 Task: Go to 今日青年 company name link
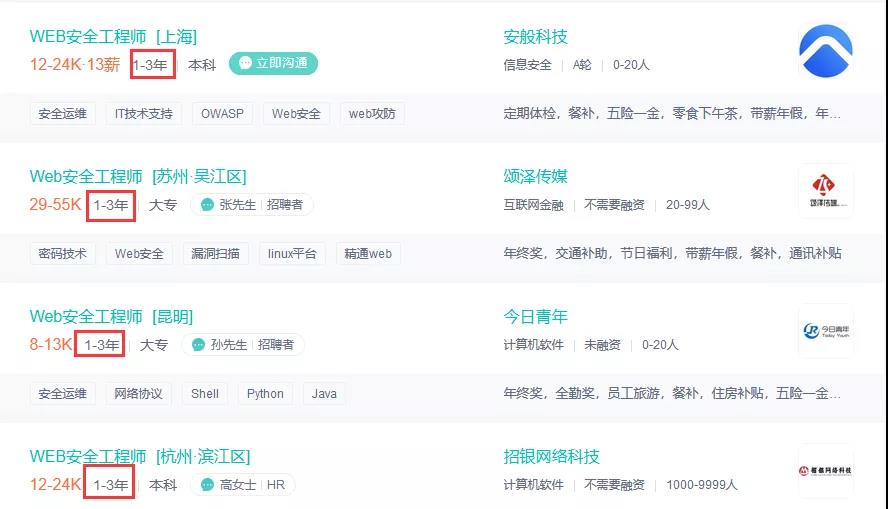tap(535, 317)
